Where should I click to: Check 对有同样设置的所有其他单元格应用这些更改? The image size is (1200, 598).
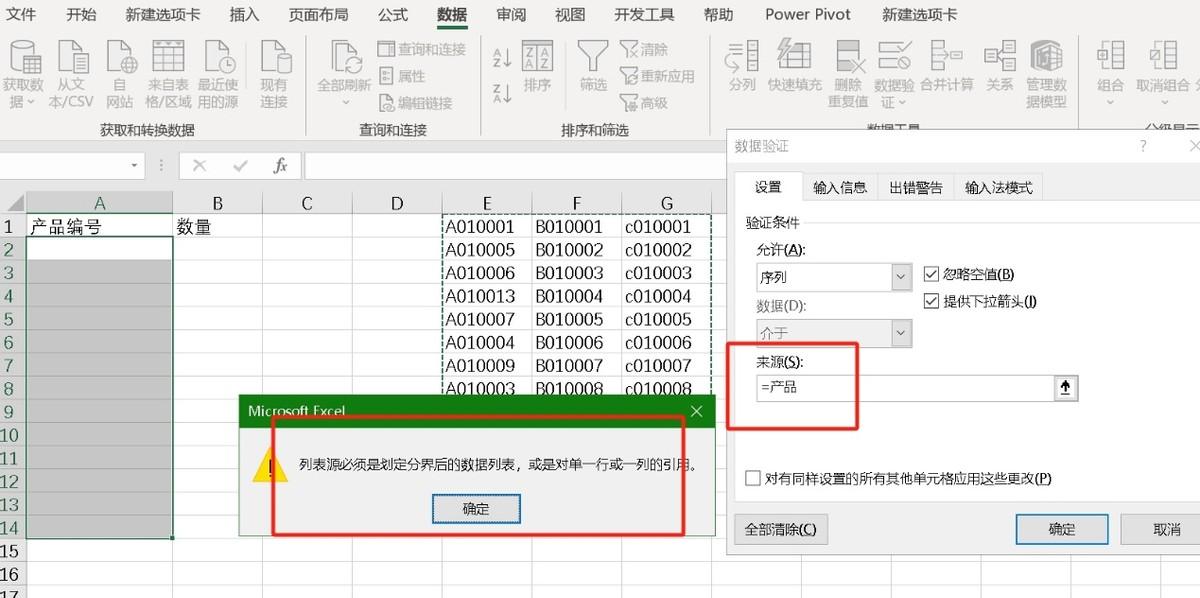(753, 478)
